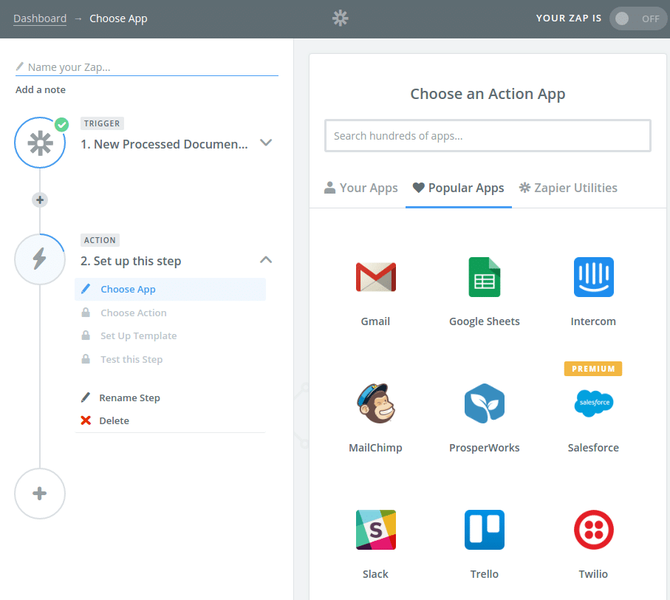Click the Trello label text
Viewport: 670px width, 600px height.
pos(484,574)
